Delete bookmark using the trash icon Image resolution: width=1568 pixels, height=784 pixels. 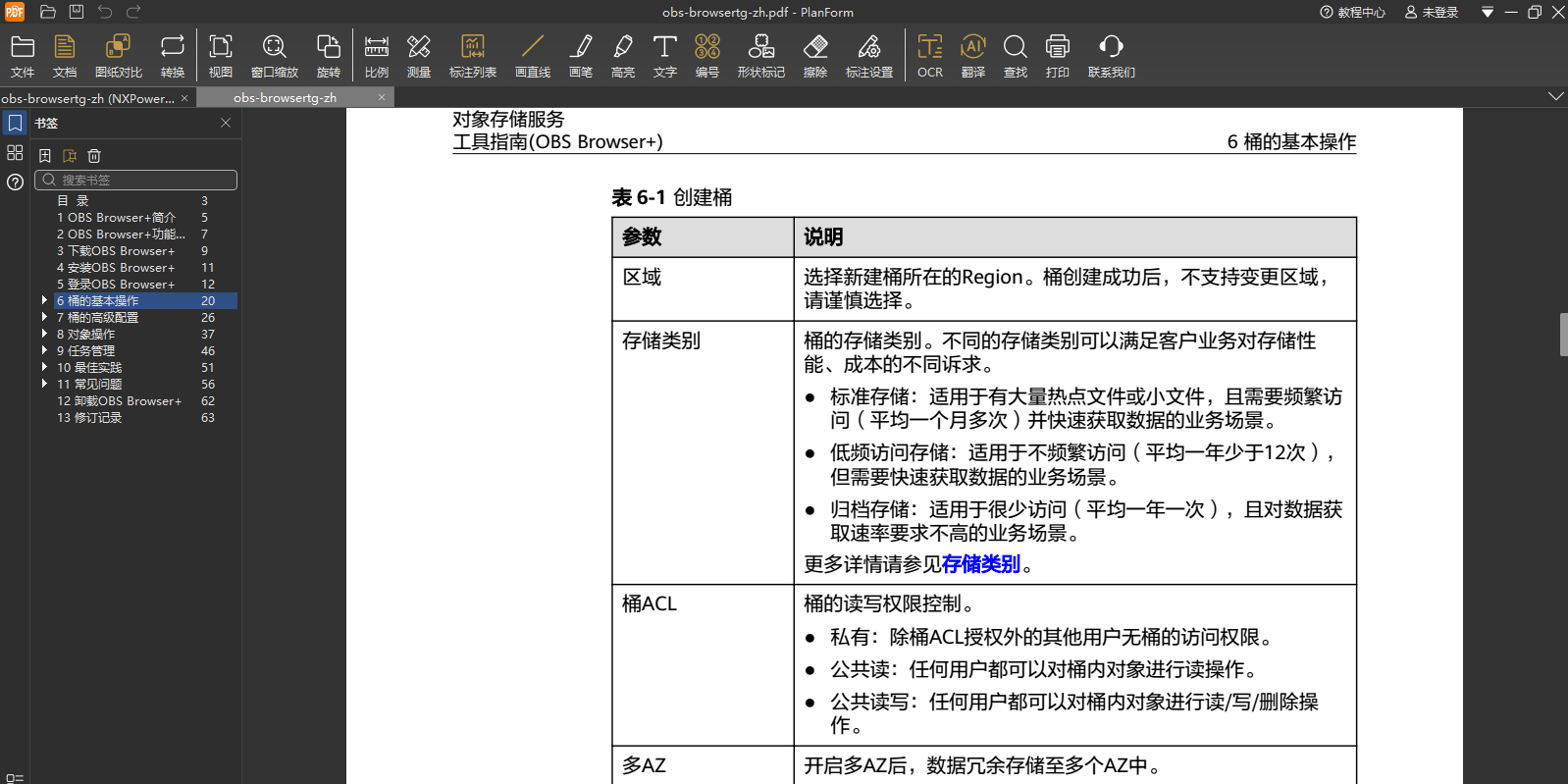(94, 156)
